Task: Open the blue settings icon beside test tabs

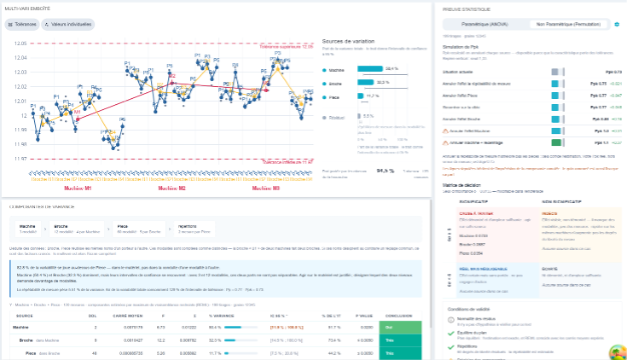Action: click(617, 24)
